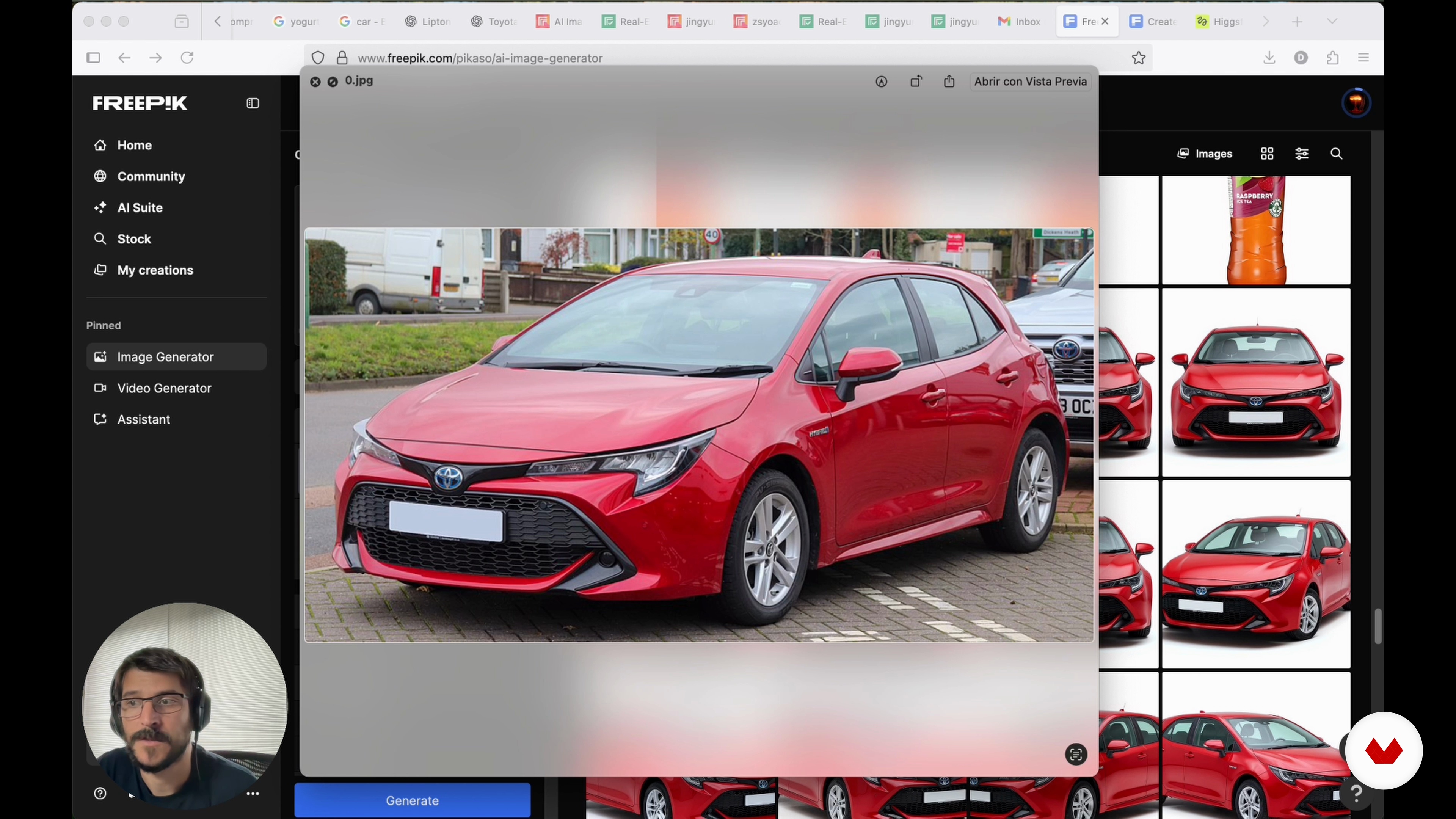Image resolution: width=1456 pixels, height=819 pixels.
Task: Open the browser downloads icon
Action: pos(1269,58)
